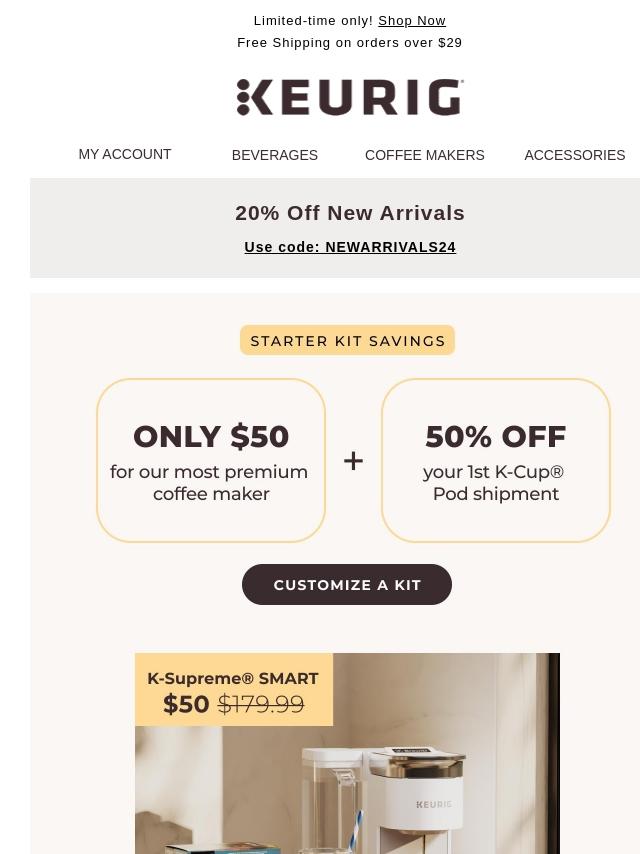Screen dimensions: 640x854
Task: Click the Keurig logo on the brewer
Action: 434,804
